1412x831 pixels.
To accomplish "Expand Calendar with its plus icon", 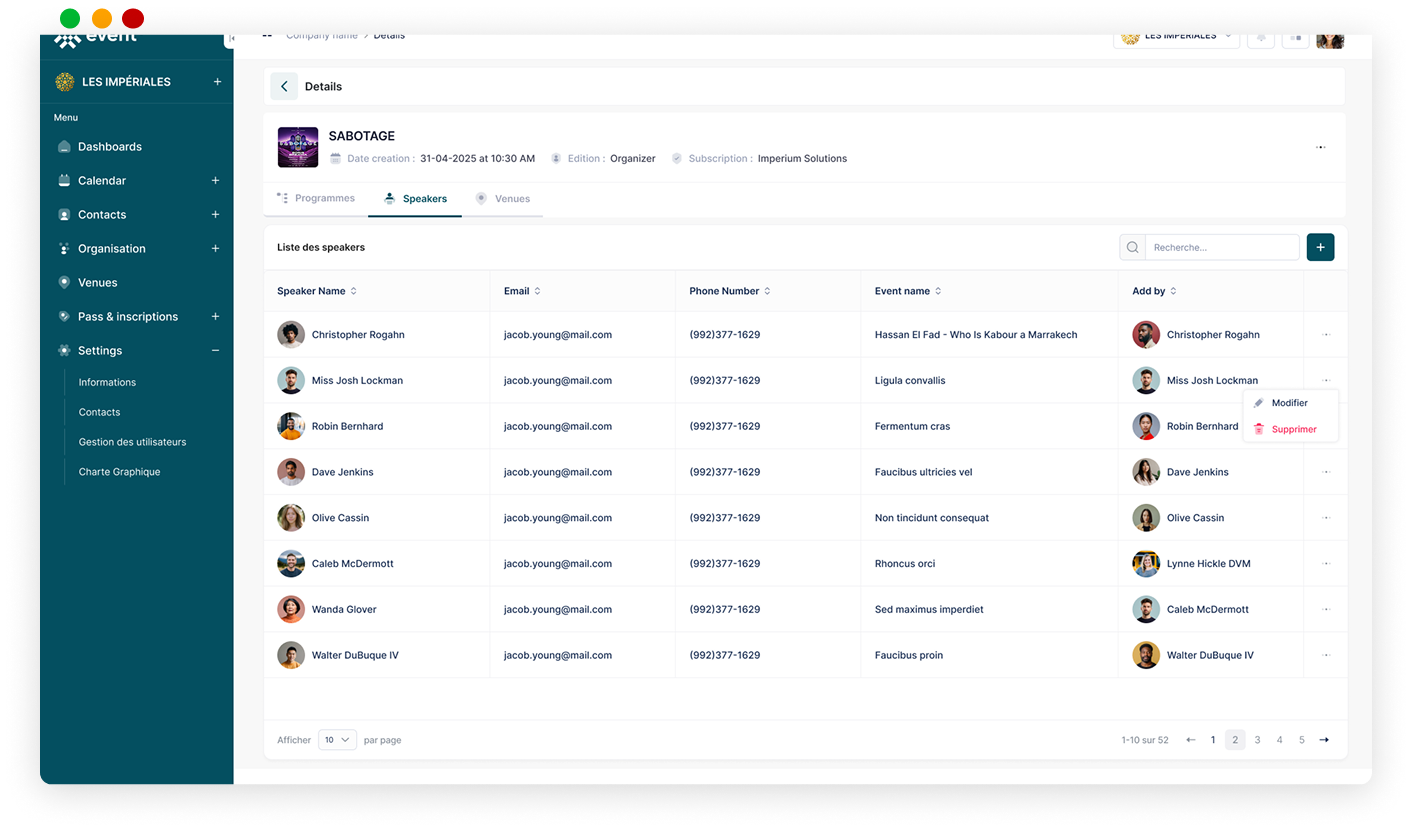I will 215,181.
